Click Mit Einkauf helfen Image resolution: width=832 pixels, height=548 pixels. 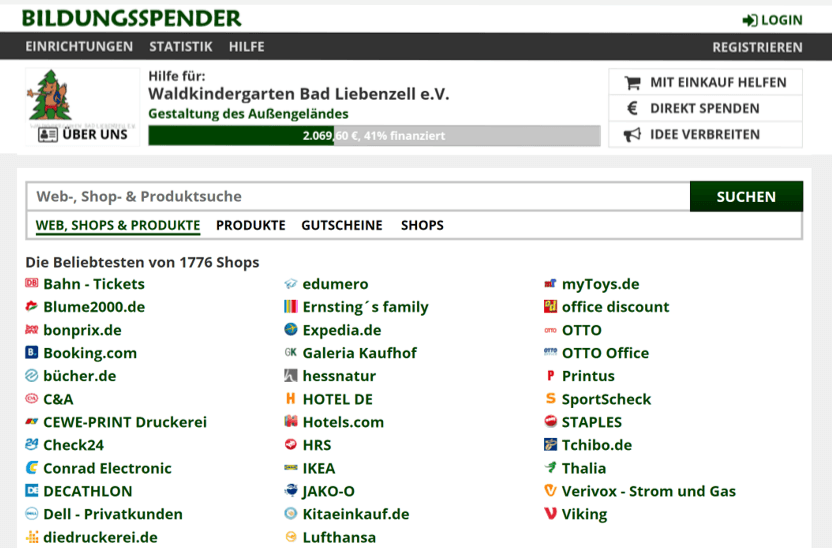(705, 83)
